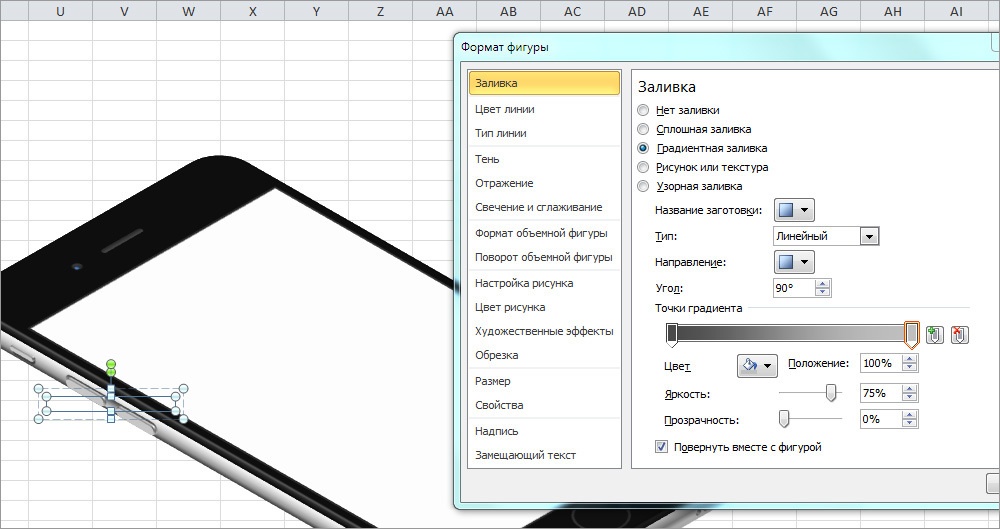Open the Надпись category
Viewport: 1000px width, 529px height.
[x=544, y=431]
